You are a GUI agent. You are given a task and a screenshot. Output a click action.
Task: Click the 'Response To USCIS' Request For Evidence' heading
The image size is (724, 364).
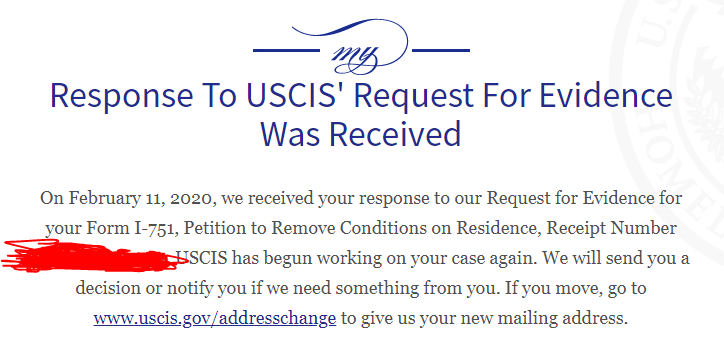(361, 96)
